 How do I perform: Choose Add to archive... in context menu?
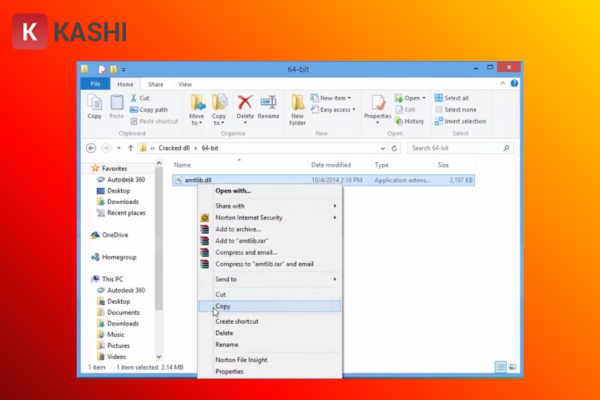click(x=270, y=229)
